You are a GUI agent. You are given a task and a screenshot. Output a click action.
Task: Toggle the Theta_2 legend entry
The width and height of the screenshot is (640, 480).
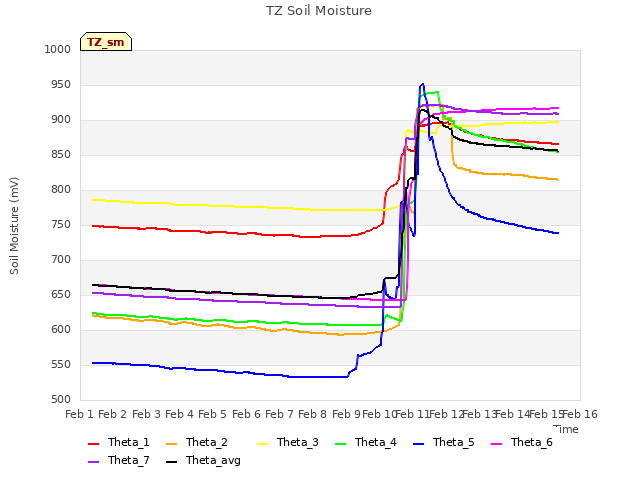pos(197,442)
